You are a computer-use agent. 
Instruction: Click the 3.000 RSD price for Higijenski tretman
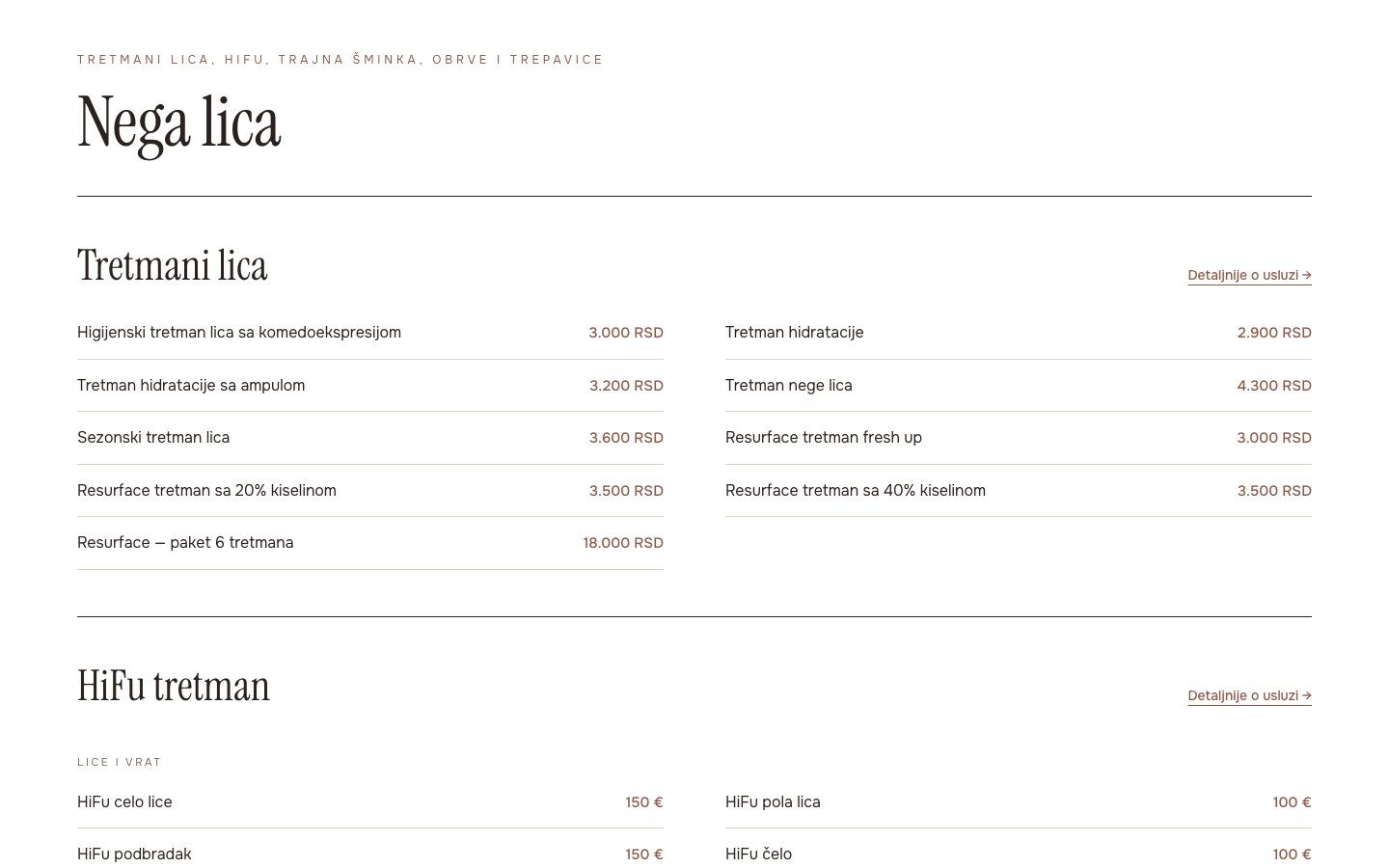pos(626,333)
